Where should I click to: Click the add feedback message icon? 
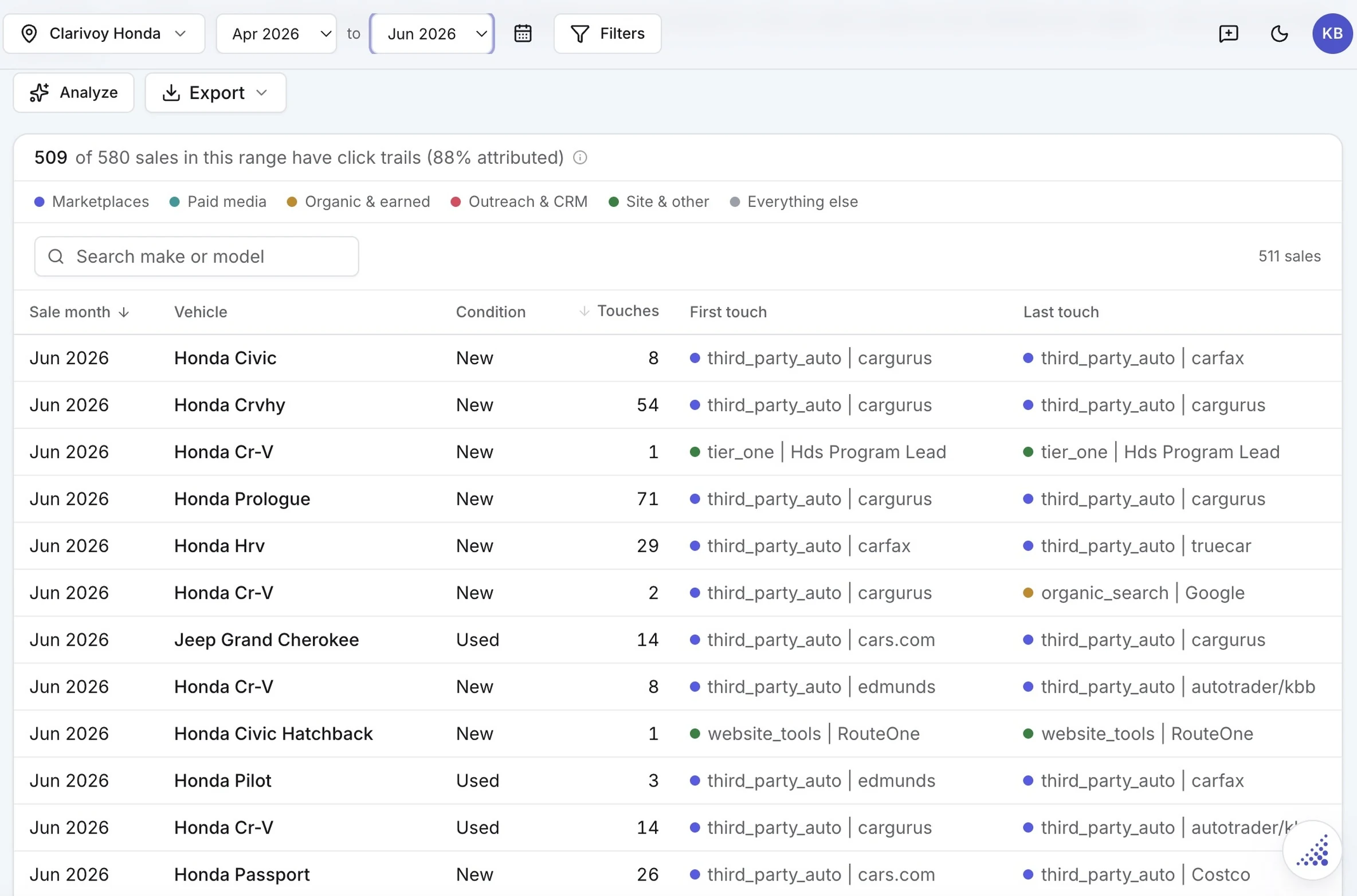tap(1229, 34)
